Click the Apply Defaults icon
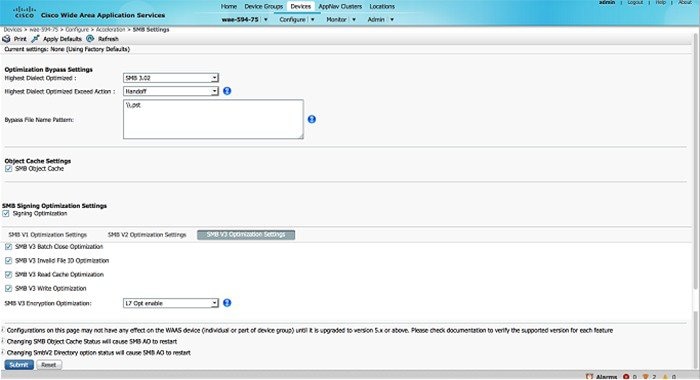This screenshot has width=700, height=380. pyautogui.click(x=35, y=39)
